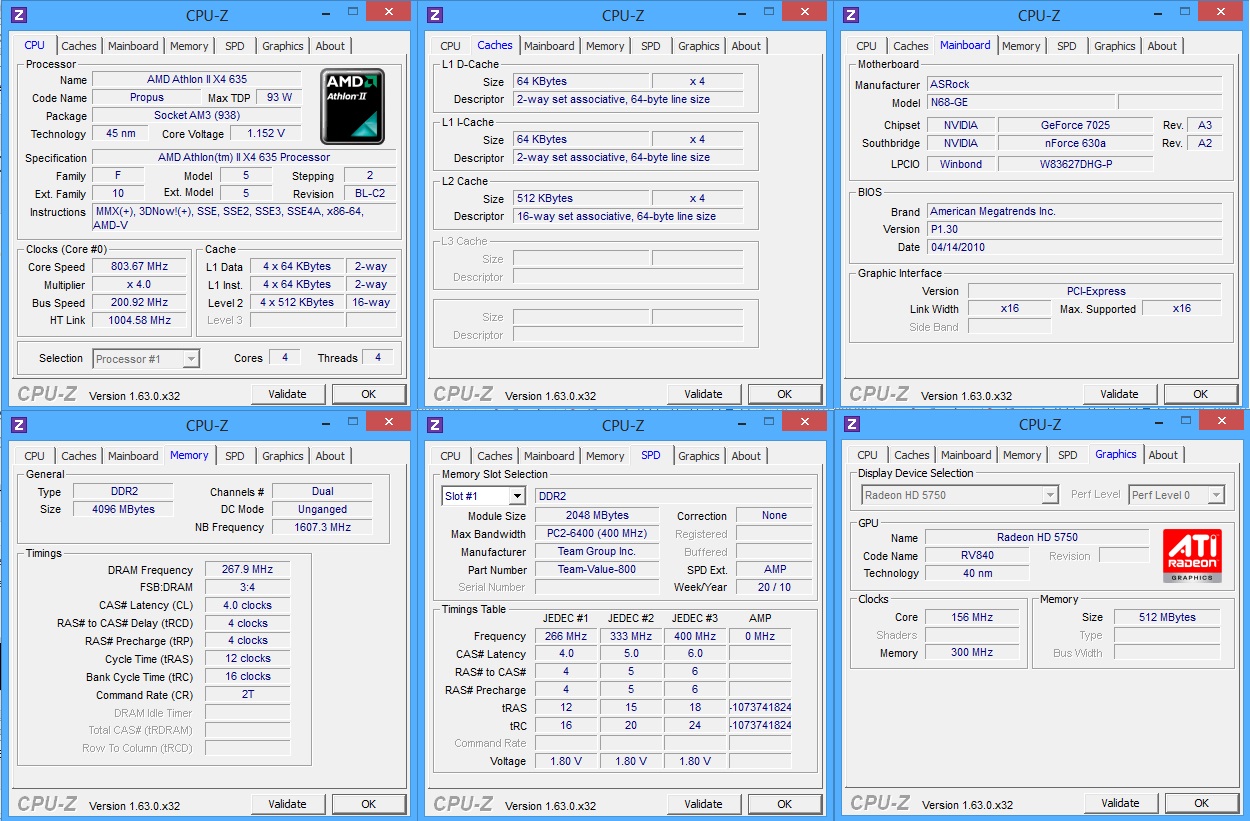Open Memory tab in the Caches window
Image resolution: width=1250 pixels, height=821 pixels.
coord(605,46)
